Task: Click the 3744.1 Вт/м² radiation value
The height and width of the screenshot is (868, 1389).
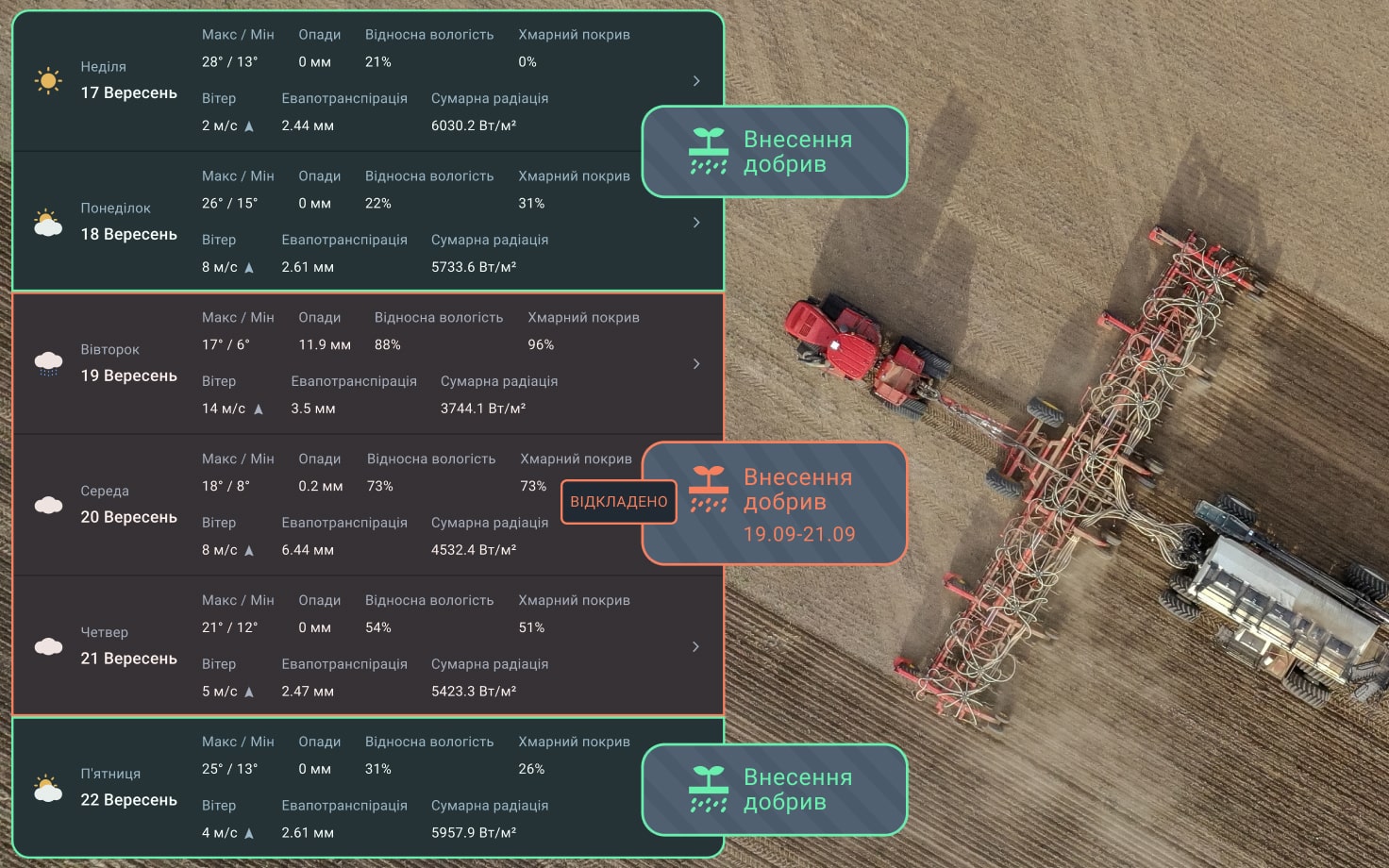Action: coord(483,409)
